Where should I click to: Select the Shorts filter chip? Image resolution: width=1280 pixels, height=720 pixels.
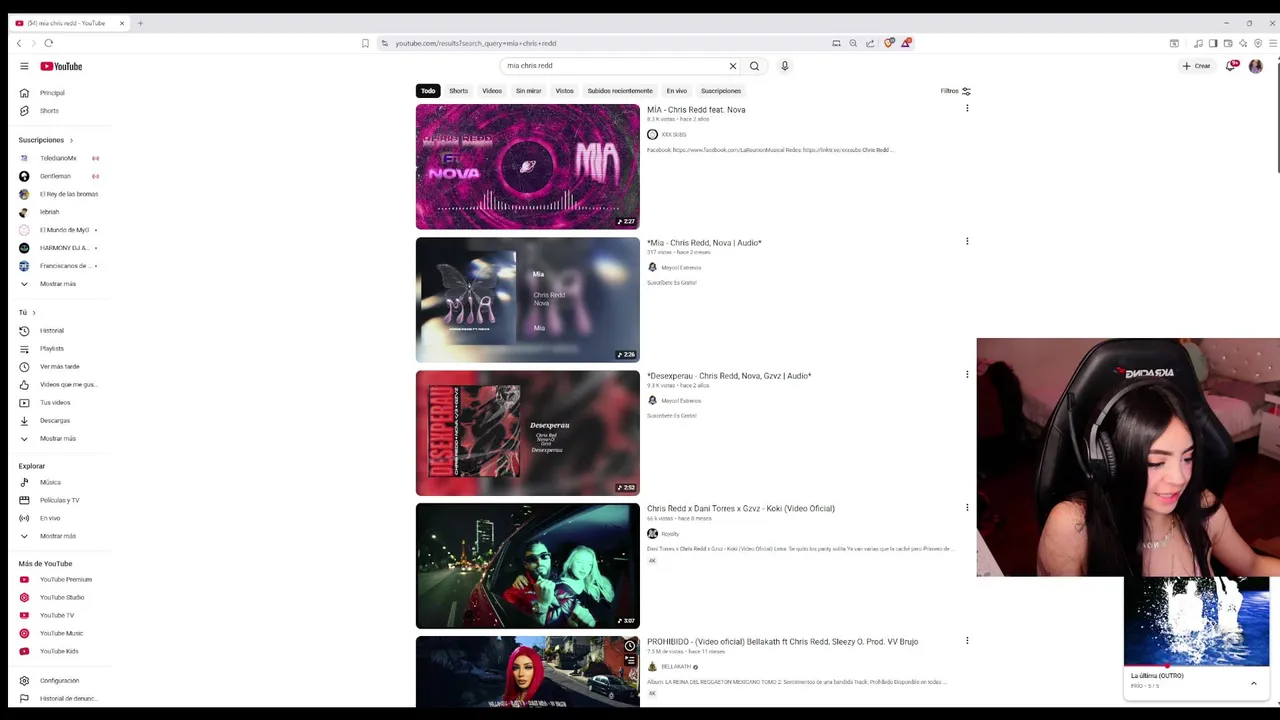[458, 91]
